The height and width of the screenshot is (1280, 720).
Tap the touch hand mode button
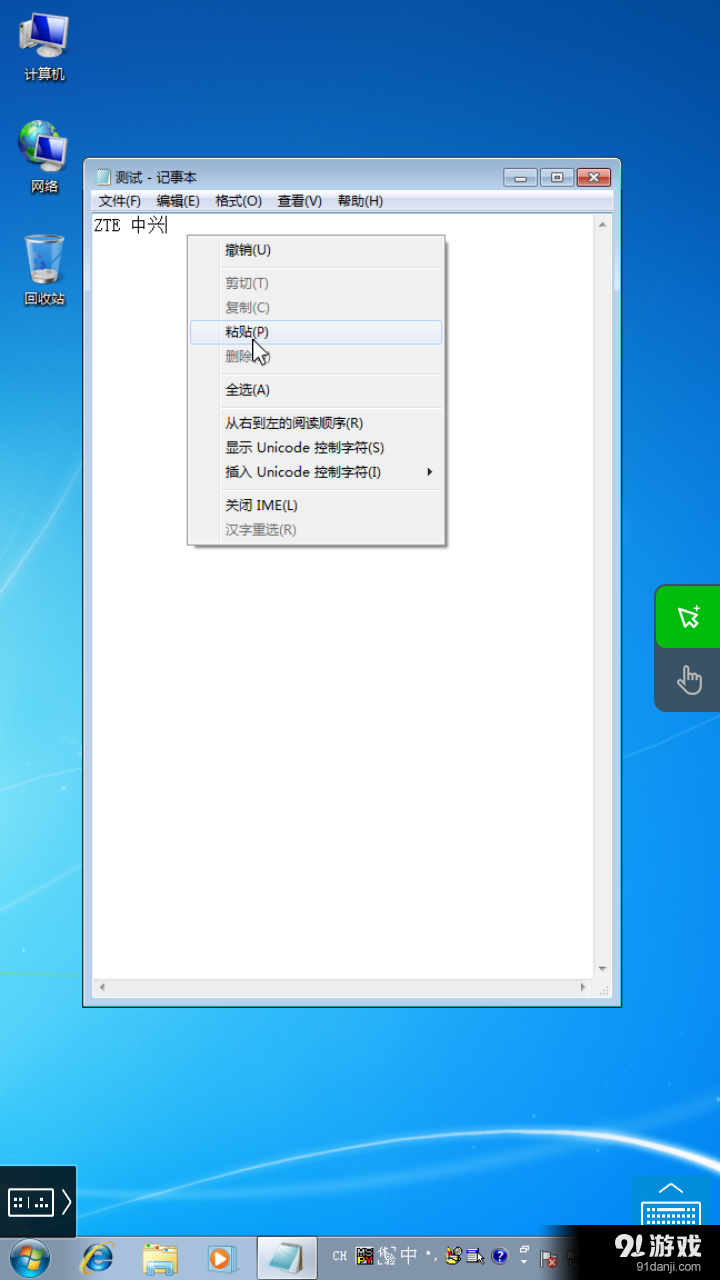(688, 680)
